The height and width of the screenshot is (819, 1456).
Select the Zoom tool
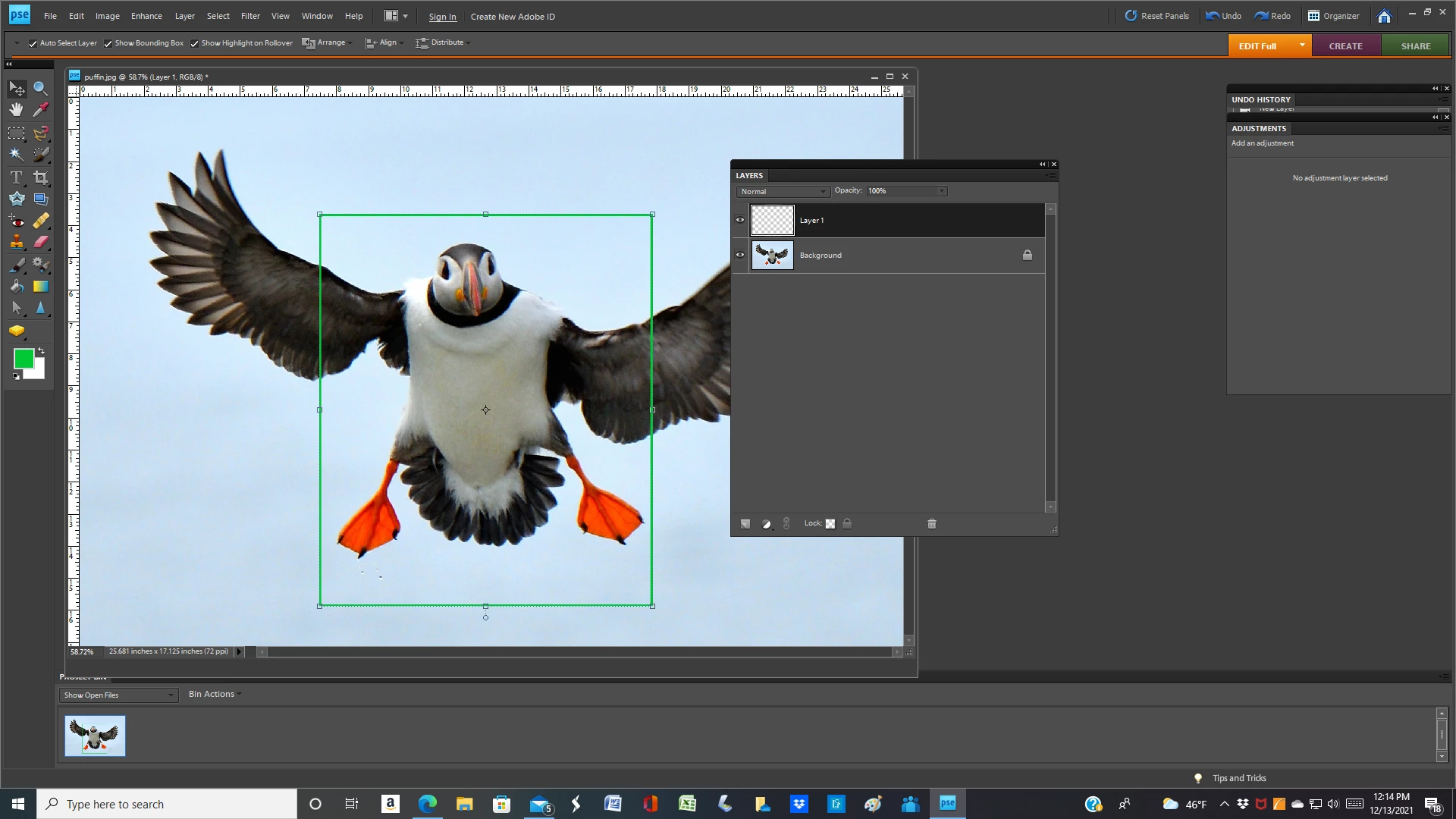pyautogui.click(x=40, y=89)
